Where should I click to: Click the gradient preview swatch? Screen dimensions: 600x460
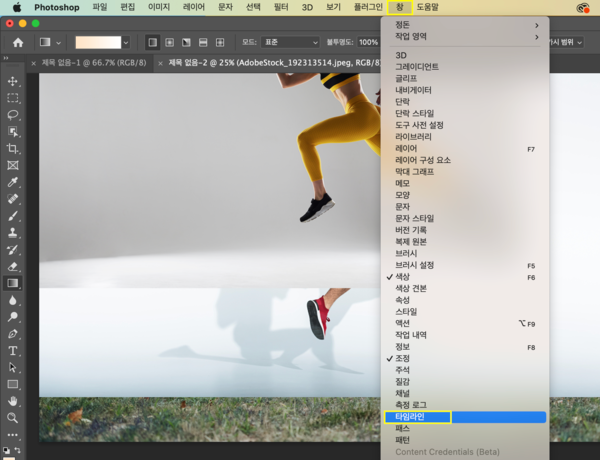coord(98,42)
